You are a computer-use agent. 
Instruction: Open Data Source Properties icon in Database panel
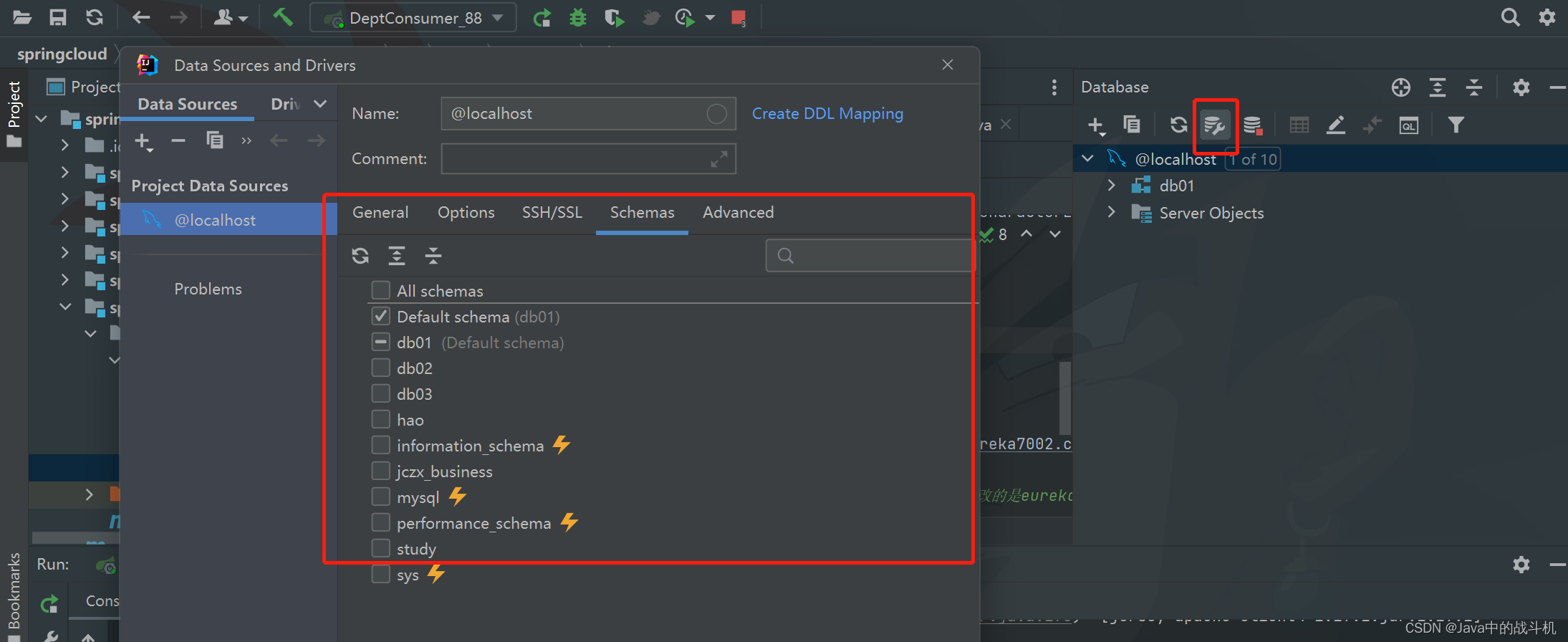coord(1215,126)
